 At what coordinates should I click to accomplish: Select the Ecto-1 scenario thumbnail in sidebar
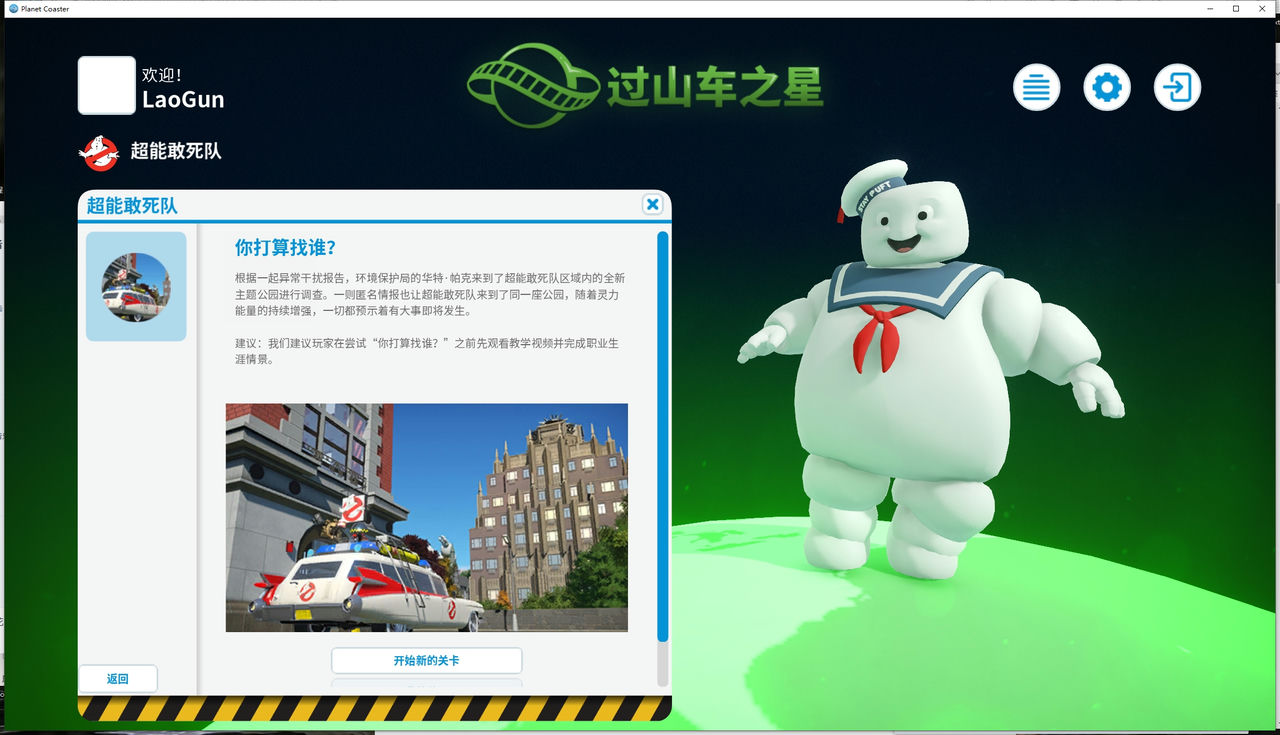(136, 287)
